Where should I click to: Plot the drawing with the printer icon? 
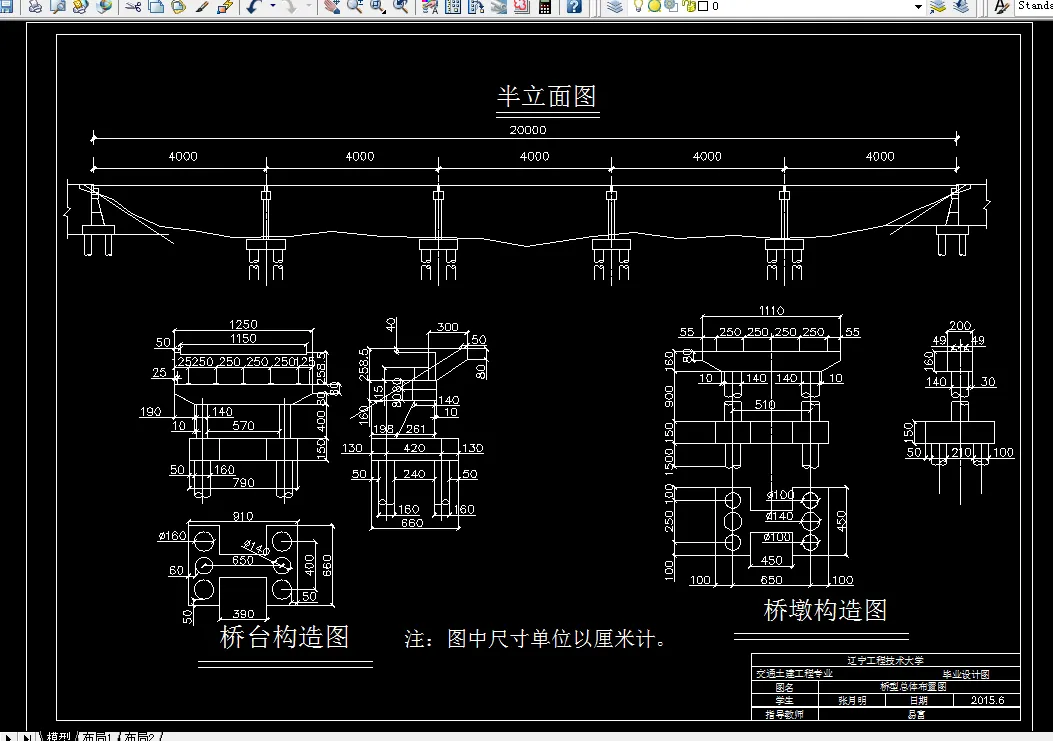[x=35, y=8]
